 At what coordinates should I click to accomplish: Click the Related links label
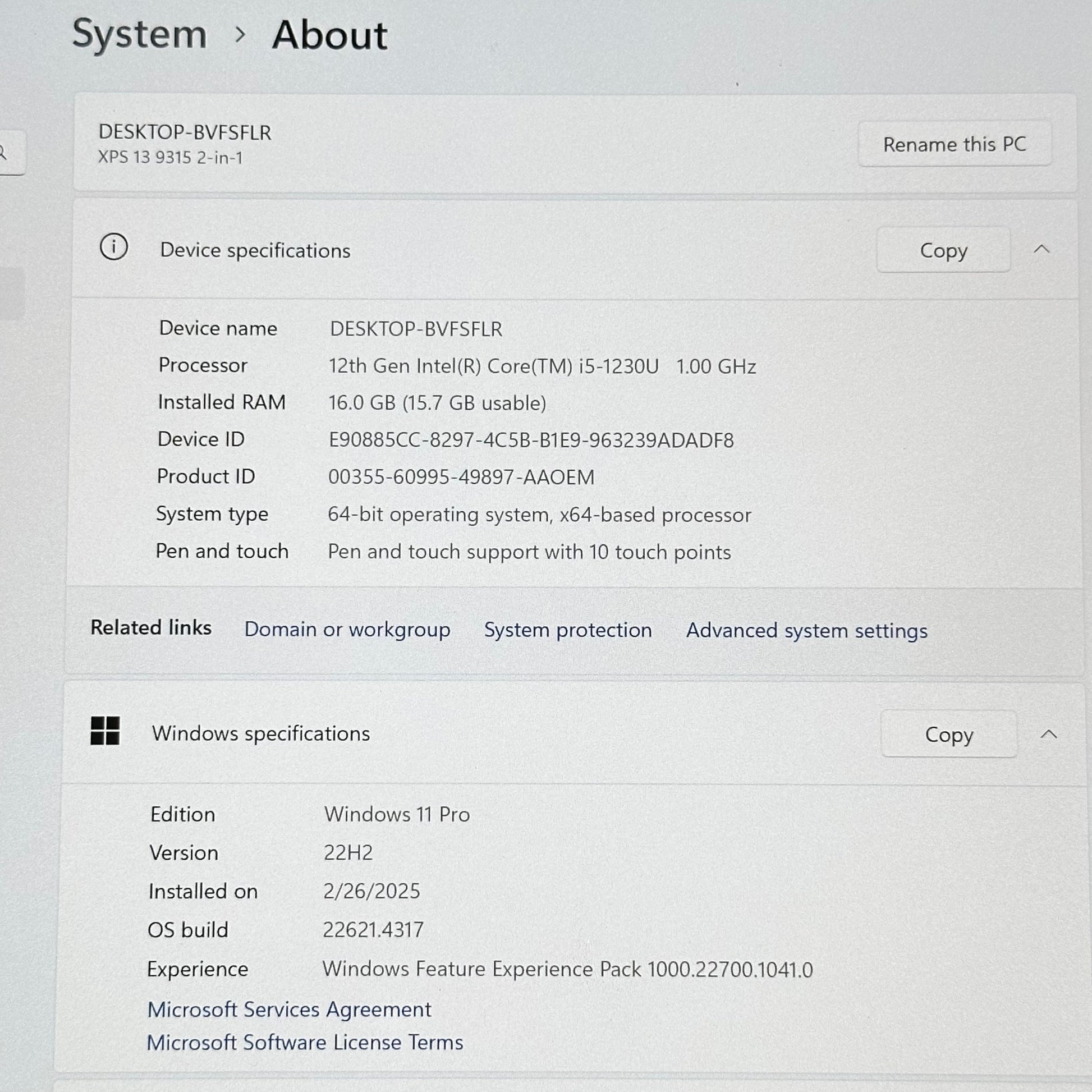tap(151, 627)
